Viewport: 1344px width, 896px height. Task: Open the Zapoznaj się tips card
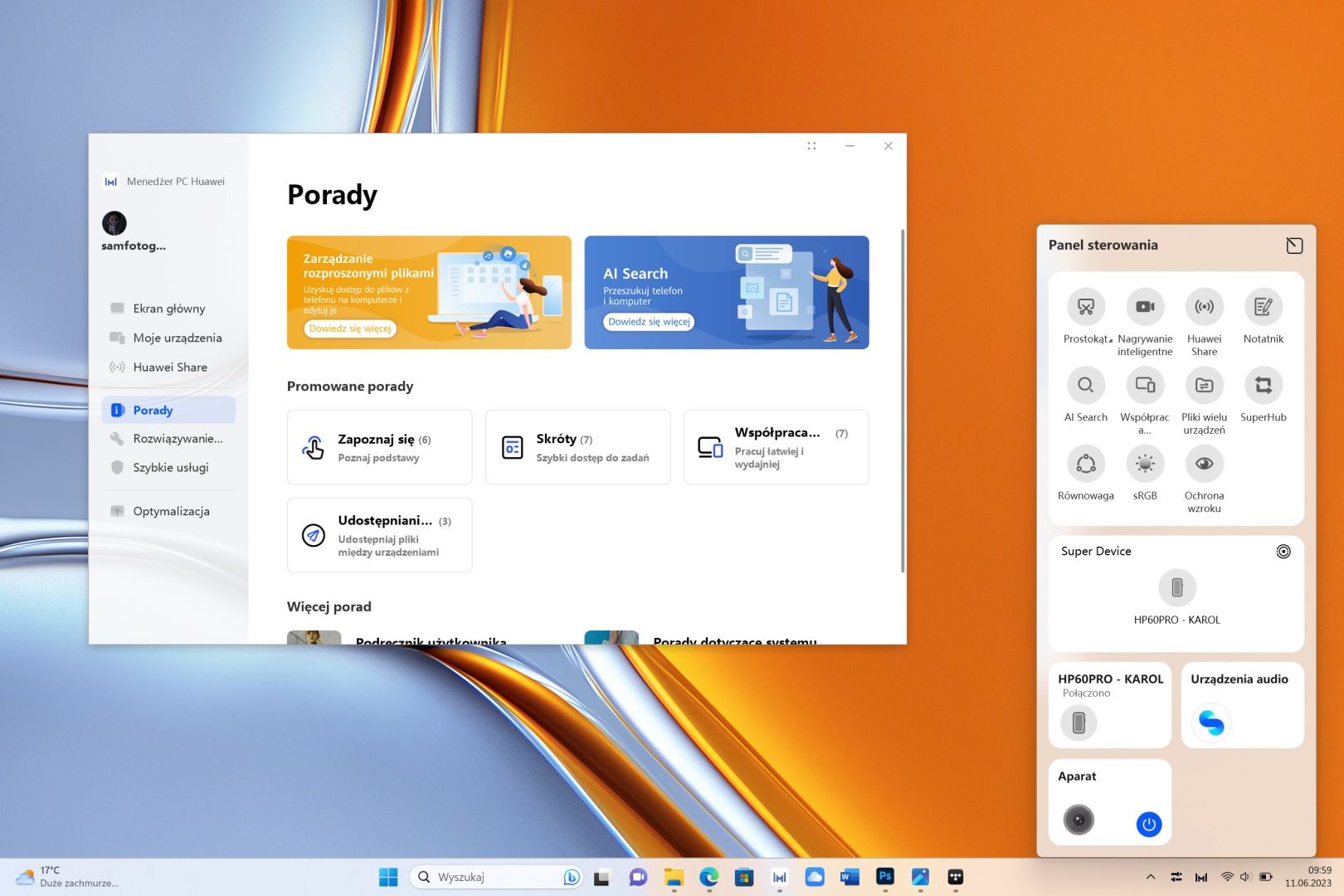tap(379, 447)
